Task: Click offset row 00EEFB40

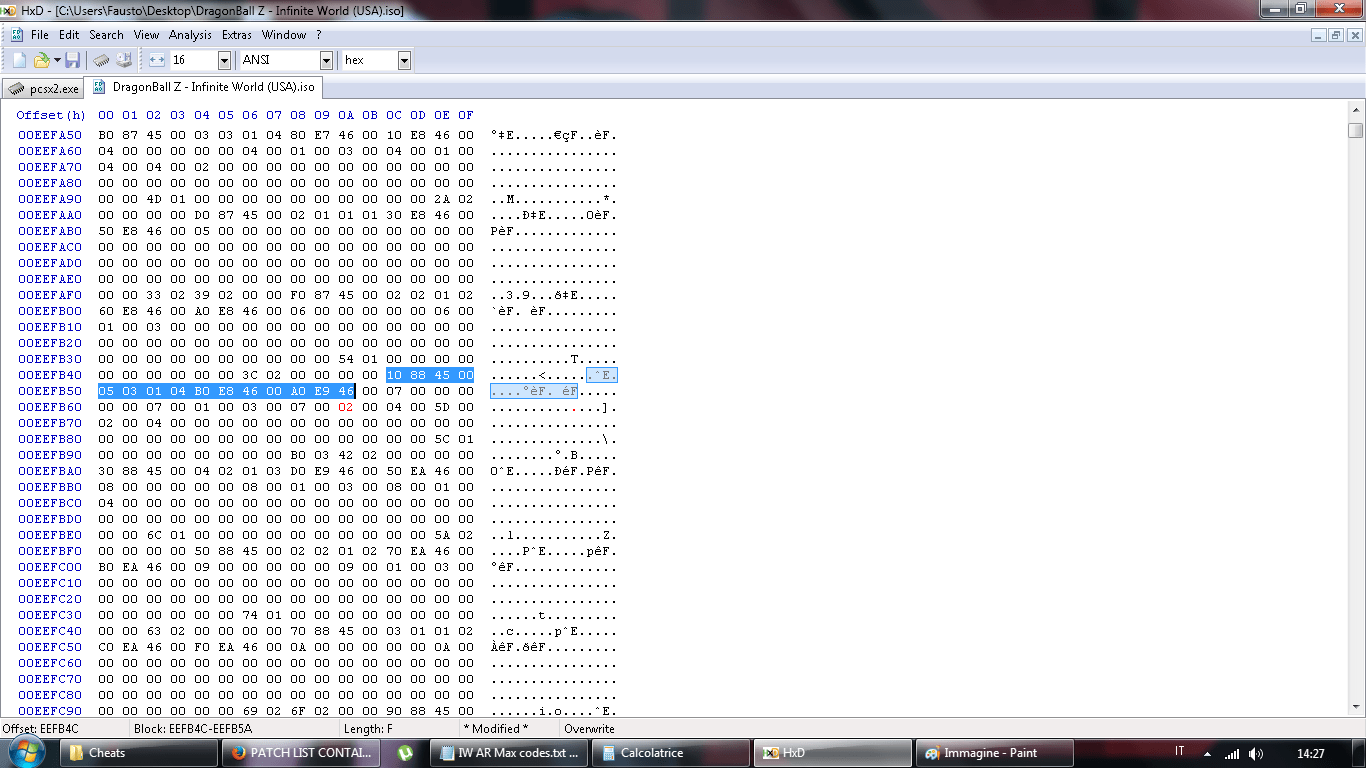Action: [x=50, y=375]
